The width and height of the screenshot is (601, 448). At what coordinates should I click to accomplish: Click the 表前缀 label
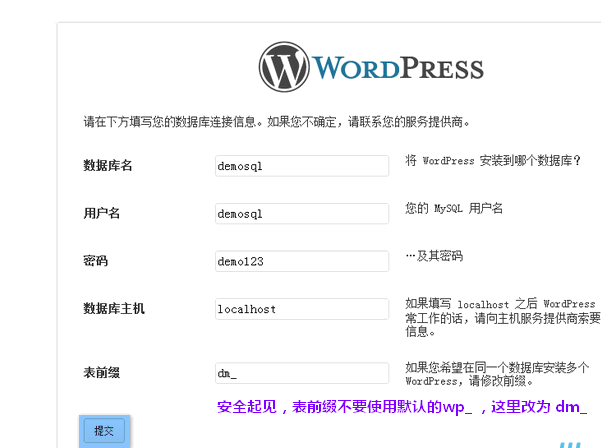click(x=102, y=373)
